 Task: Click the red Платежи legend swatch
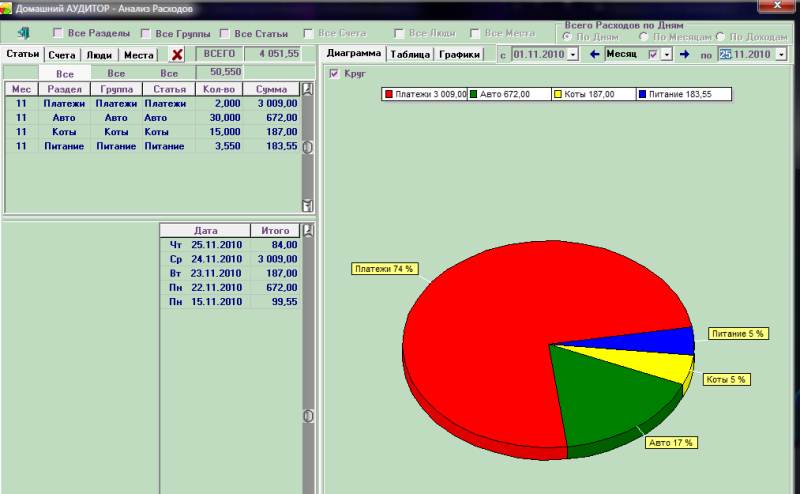point(389,94)
